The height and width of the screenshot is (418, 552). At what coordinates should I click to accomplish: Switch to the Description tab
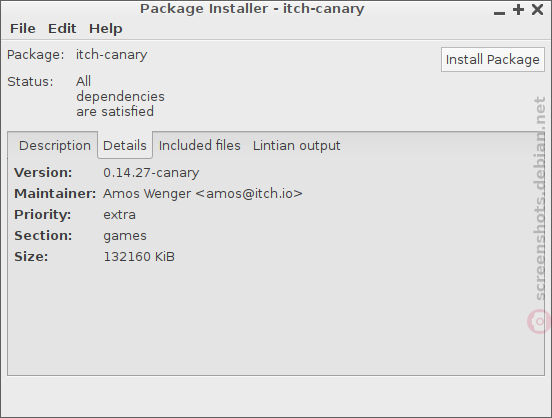coord(55,145)
